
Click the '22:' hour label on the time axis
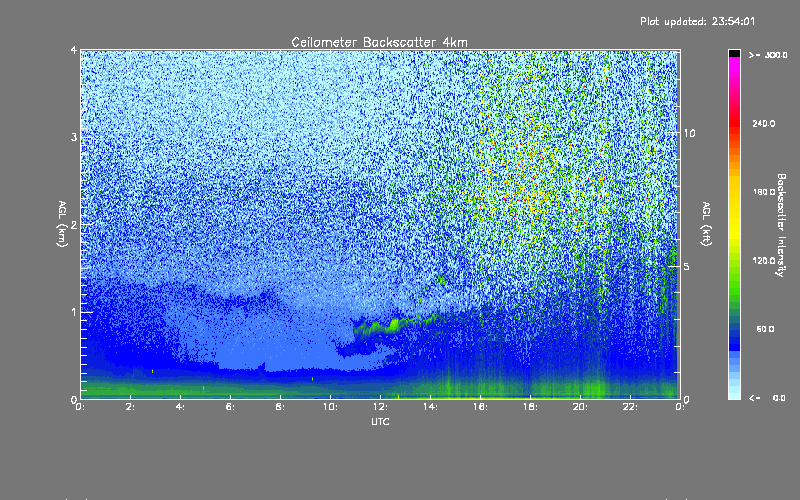(x=630, y=407)
